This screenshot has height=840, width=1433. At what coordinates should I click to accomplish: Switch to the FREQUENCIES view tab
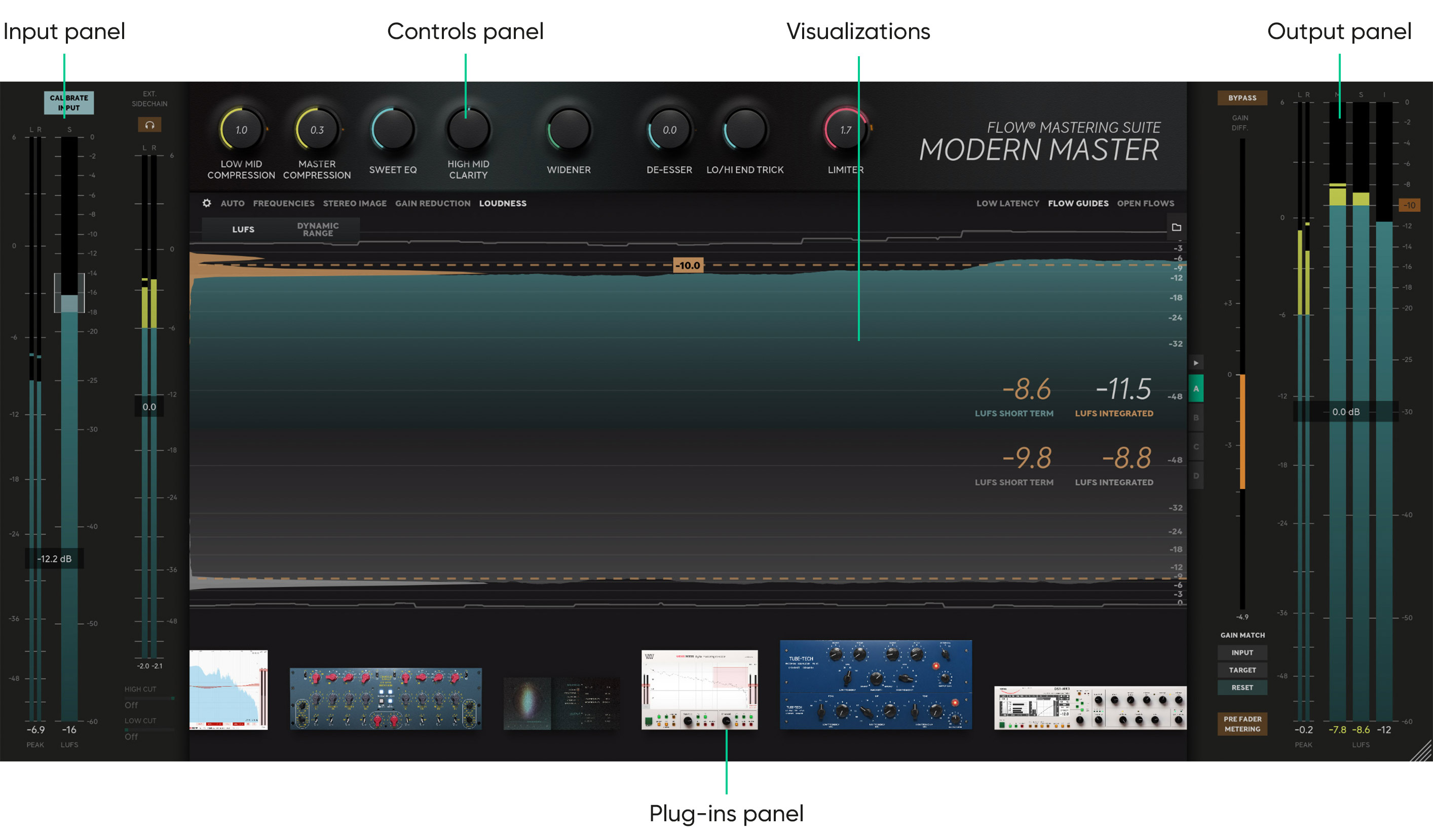[x=284, y=203]
